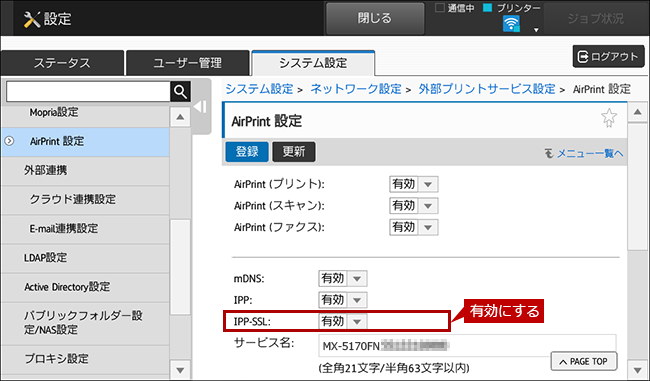Go to システム設定 breadcrumb link
This screenshot has height=381, width=650.
click(259, 89)
